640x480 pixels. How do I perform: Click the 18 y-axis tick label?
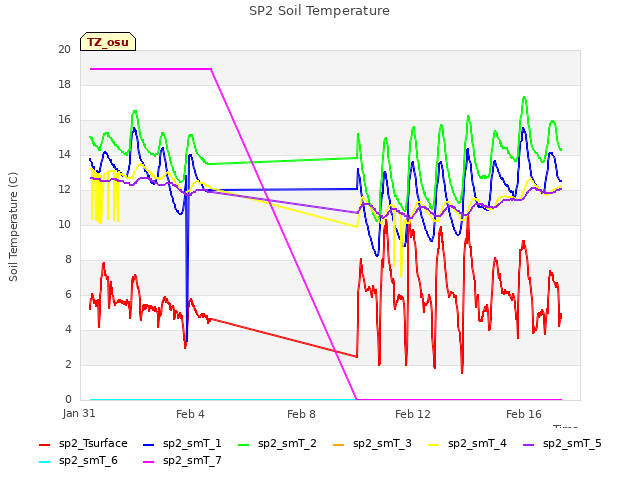click(64, 84)
